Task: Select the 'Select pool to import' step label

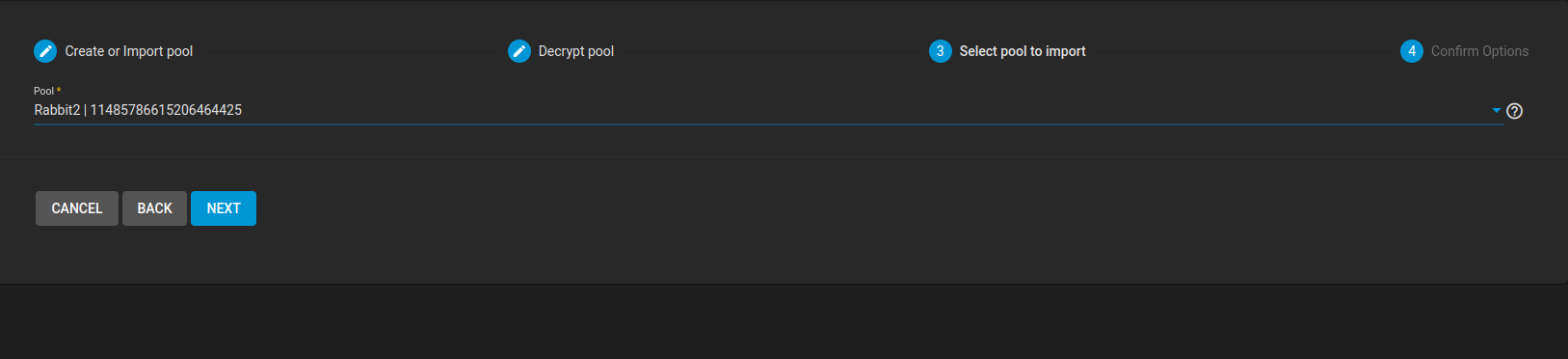Action: [1023, 51]
